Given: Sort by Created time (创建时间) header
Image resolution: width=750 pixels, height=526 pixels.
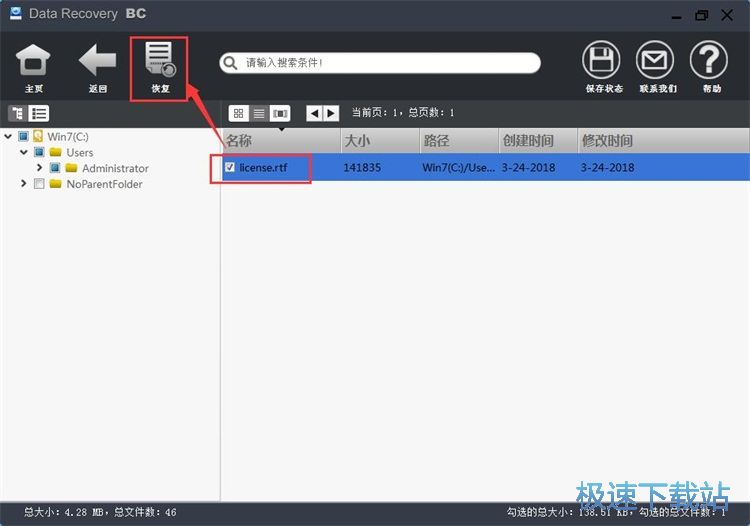Looking at the screenshot, I should tap(538, 141).
